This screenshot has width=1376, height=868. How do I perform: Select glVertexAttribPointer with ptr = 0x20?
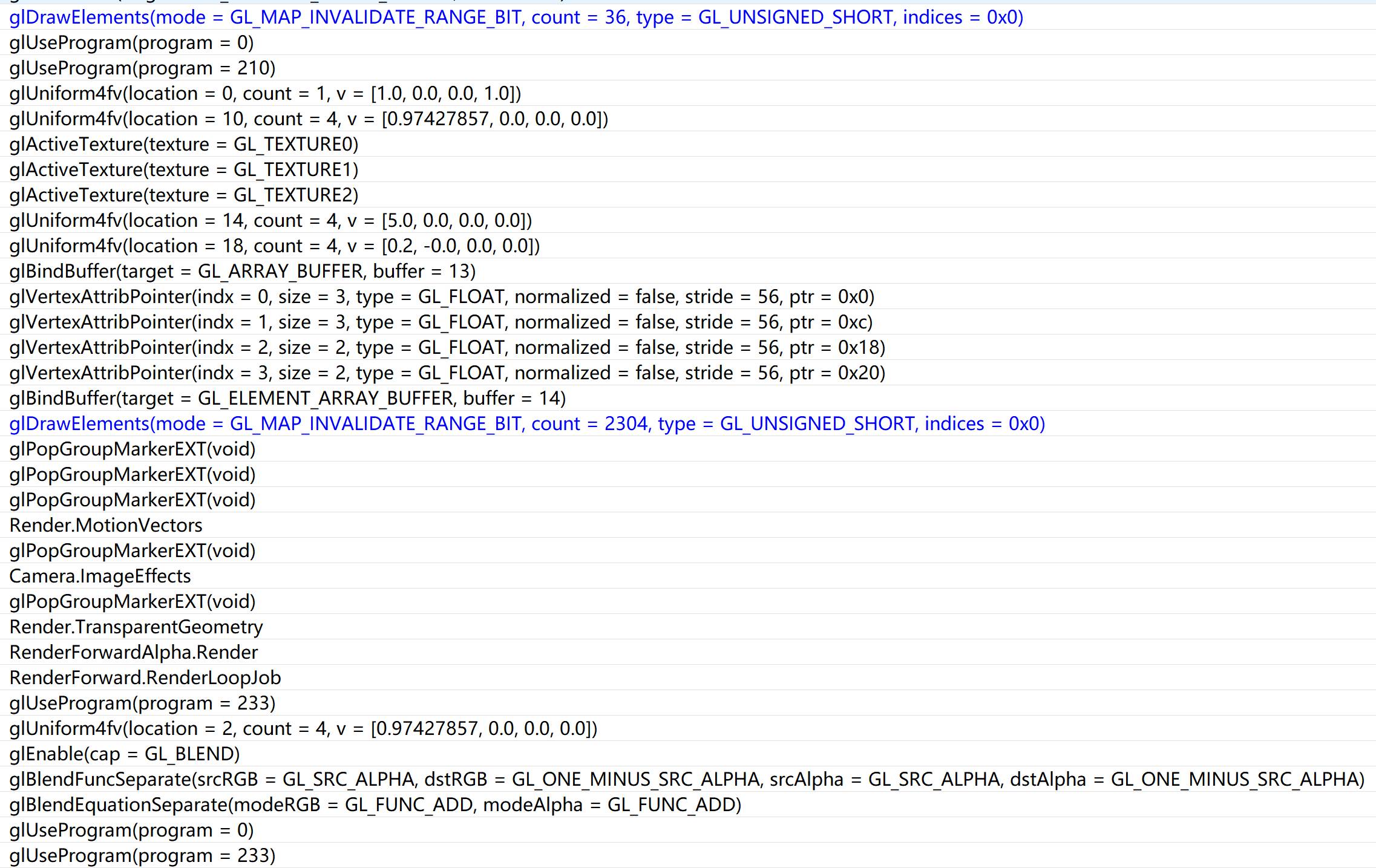pos(447,373)
